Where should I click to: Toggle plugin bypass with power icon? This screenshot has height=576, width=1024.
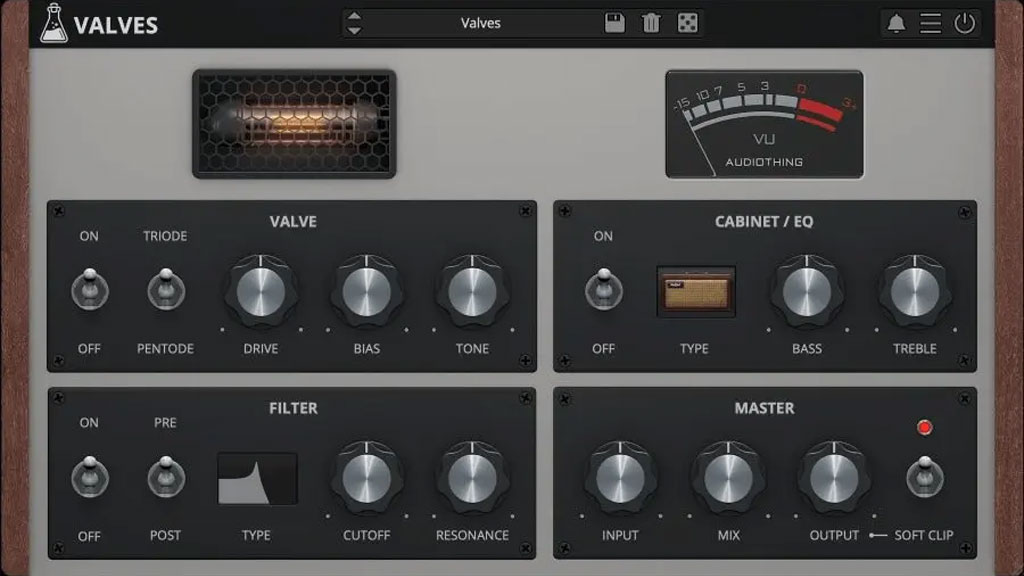tap(965, 24)
